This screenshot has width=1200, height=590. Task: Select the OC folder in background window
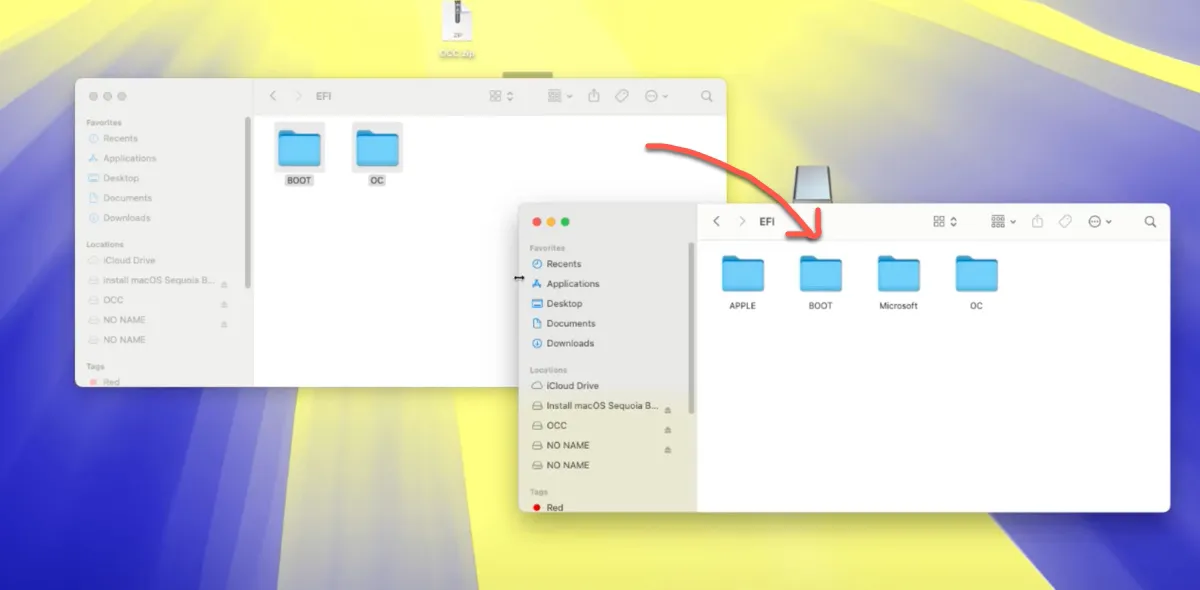(x=377, y=150)
